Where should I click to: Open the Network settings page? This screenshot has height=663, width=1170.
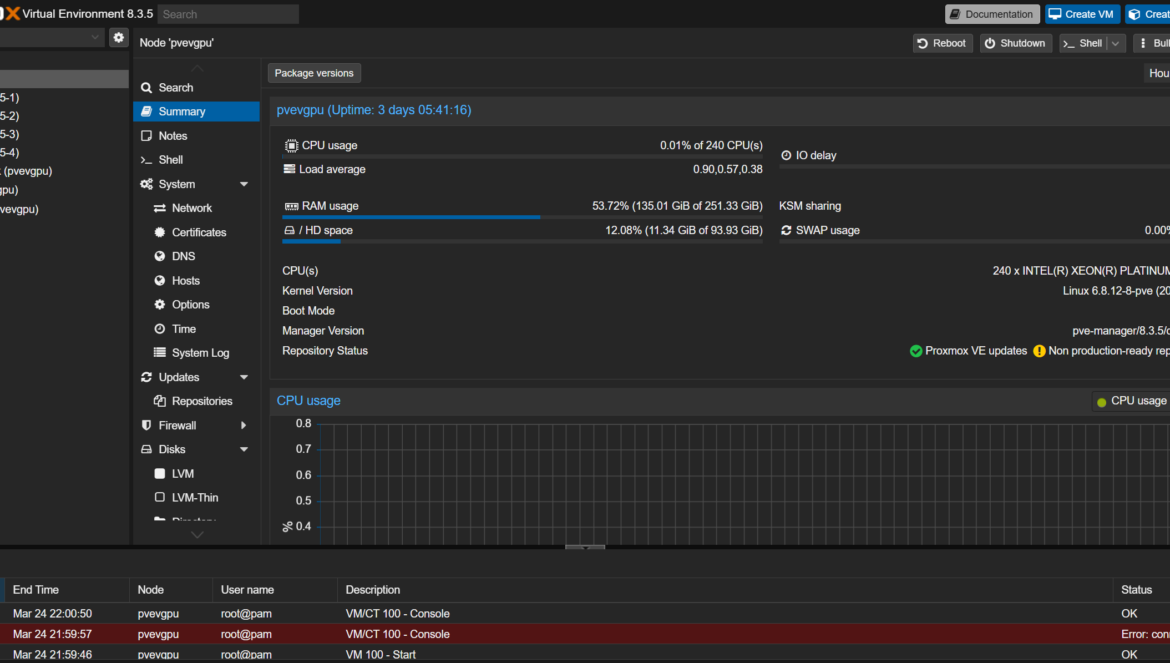(x=196, y=208)
